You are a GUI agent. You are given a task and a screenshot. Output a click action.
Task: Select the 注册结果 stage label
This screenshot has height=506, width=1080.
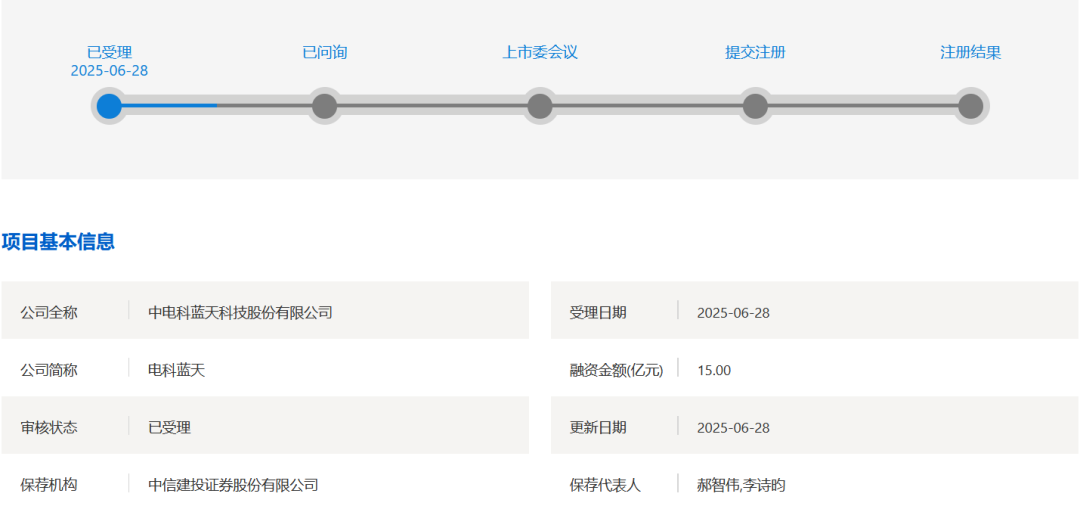[x=971, y=52]
